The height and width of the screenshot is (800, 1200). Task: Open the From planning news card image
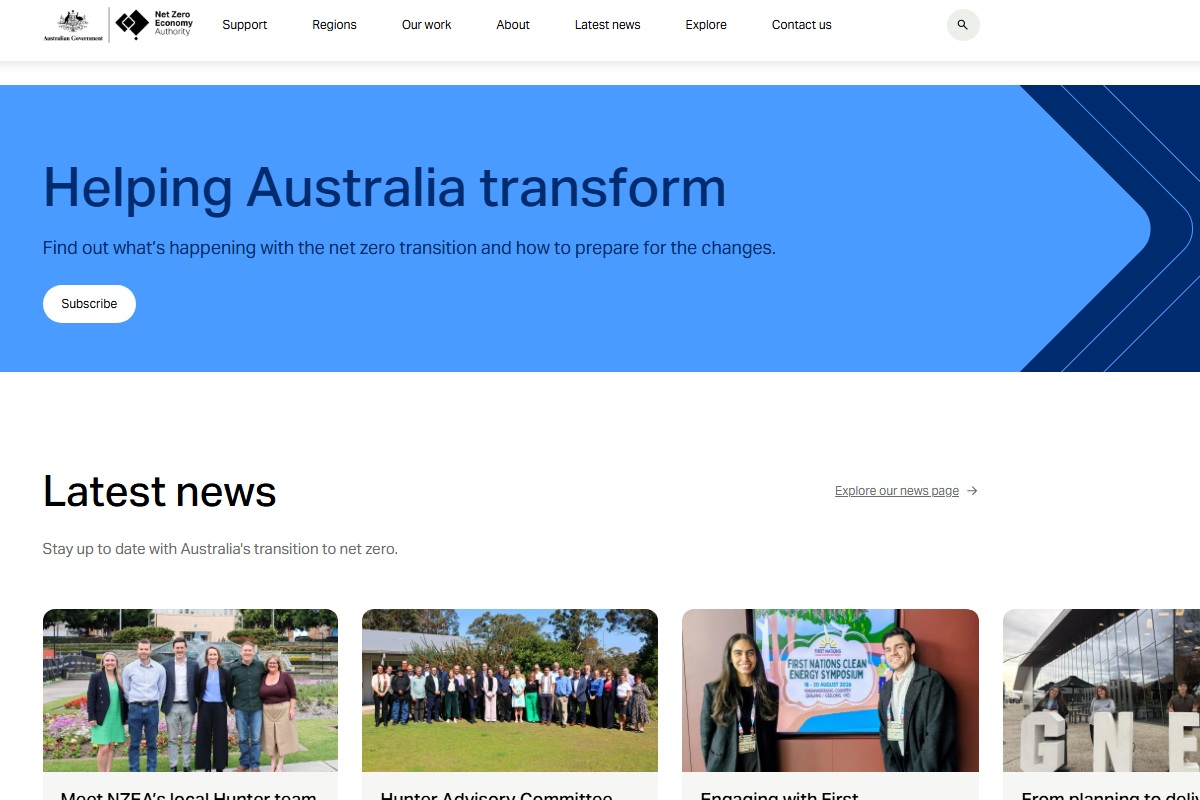coord(1101,690)
